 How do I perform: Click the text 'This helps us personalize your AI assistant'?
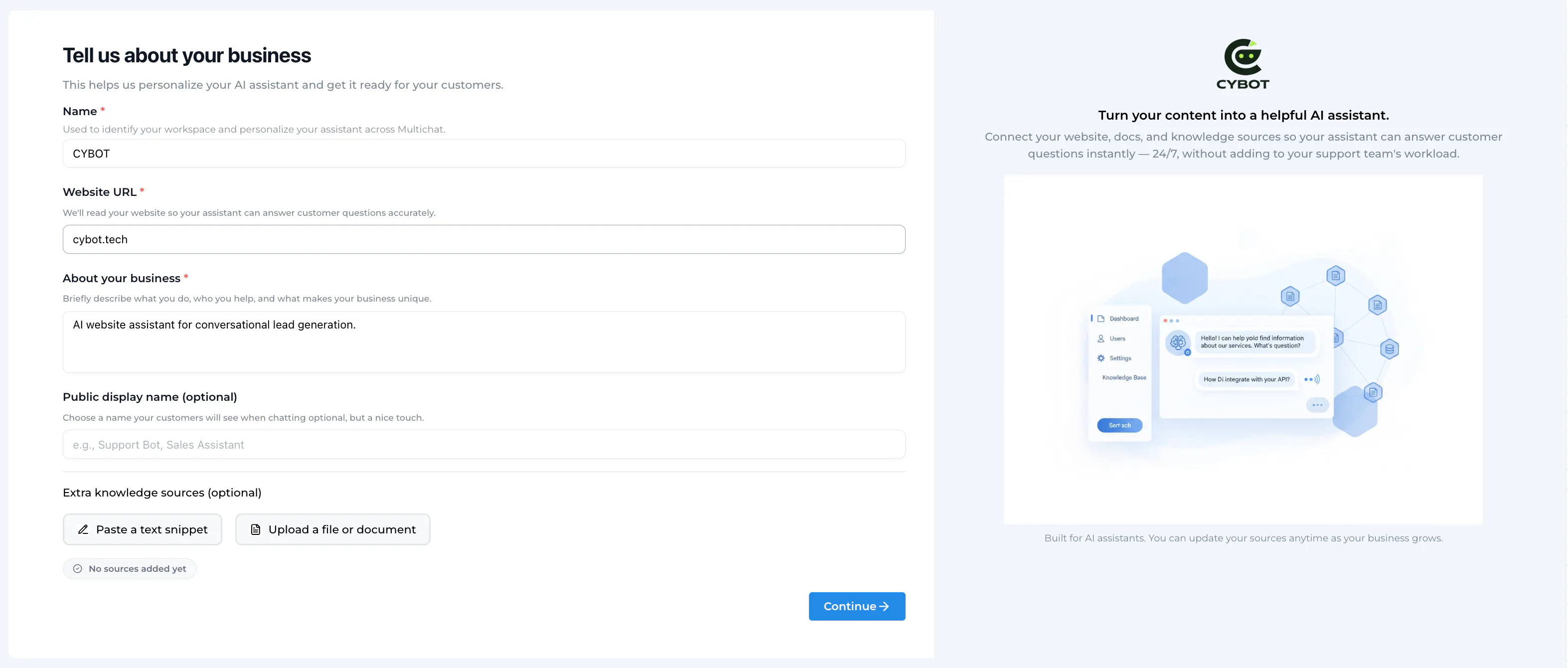283,85
